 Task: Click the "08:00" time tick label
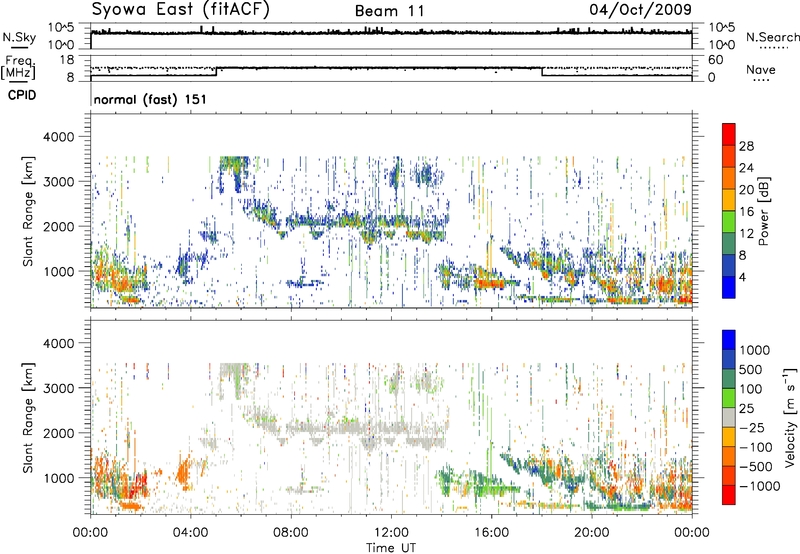coord(291,533)
